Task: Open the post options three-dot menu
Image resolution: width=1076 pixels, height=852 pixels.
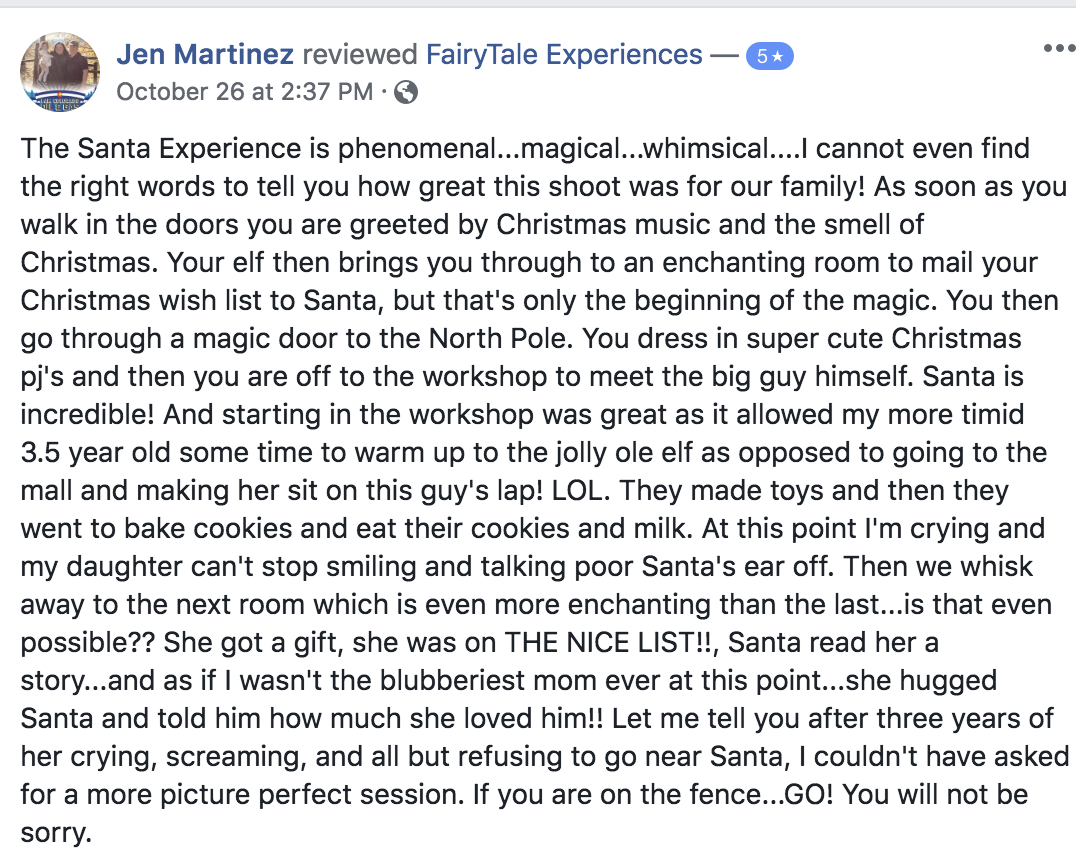Action: (x=1059, y=48)
